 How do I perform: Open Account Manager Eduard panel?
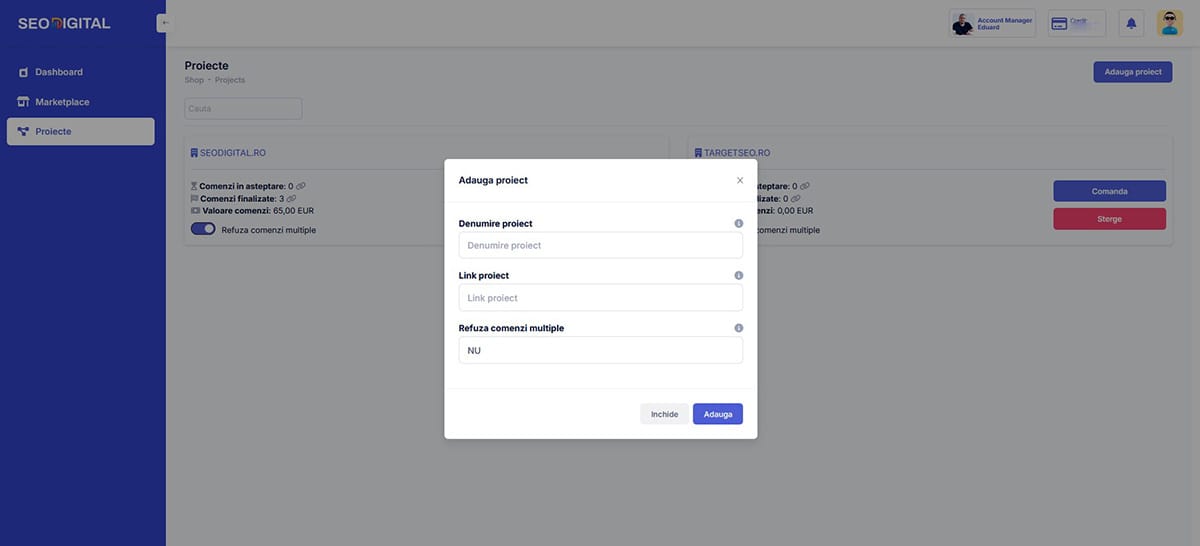[x=992, y=23]
